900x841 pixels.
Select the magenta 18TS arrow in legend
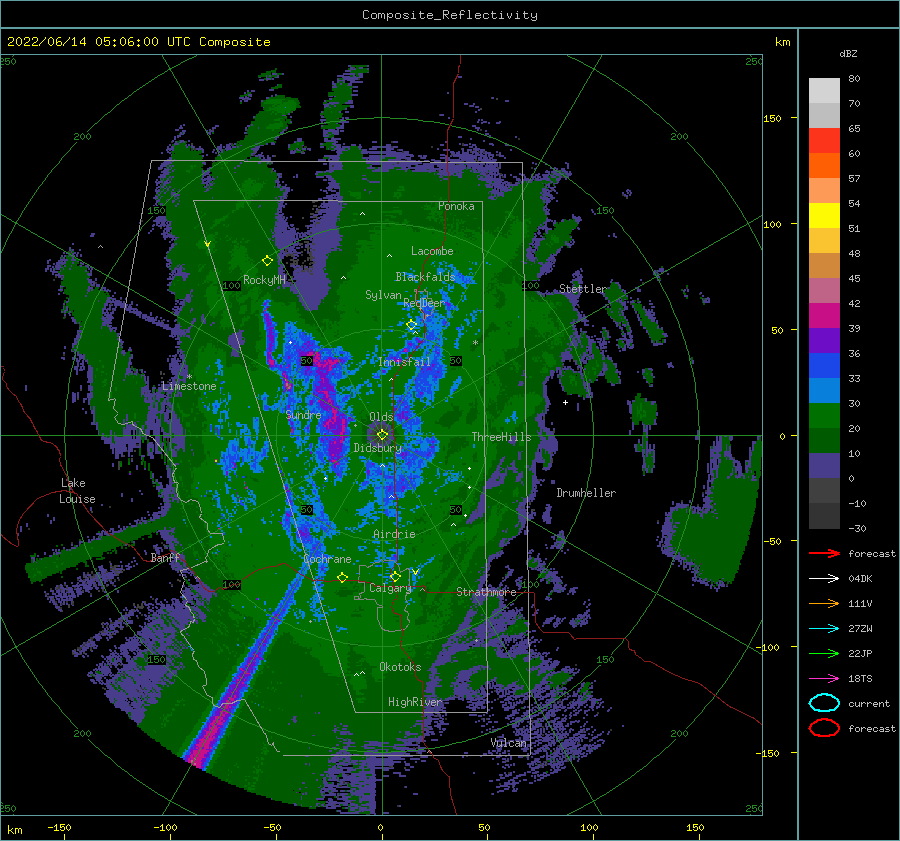824,678
